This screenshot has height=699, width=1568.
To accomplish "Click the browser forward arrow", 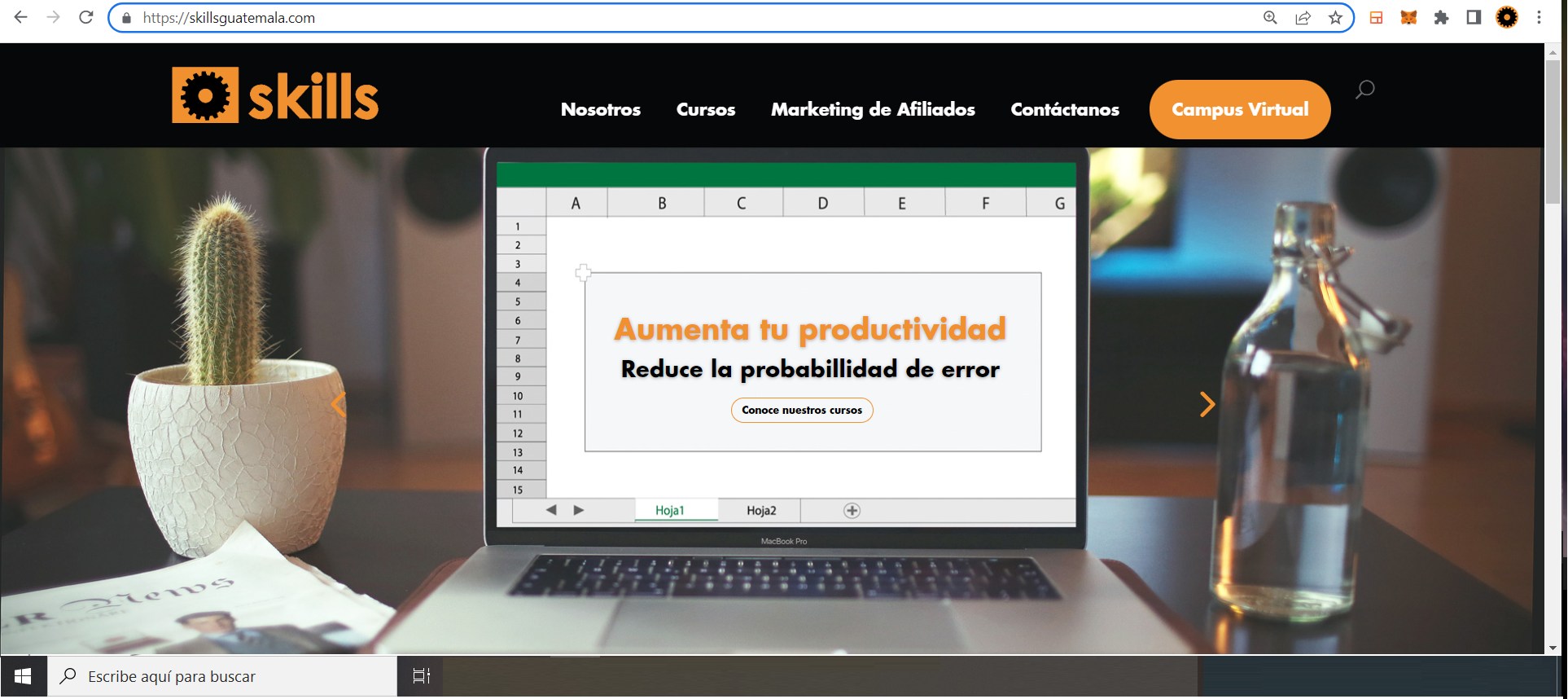I will pos(54,17).
